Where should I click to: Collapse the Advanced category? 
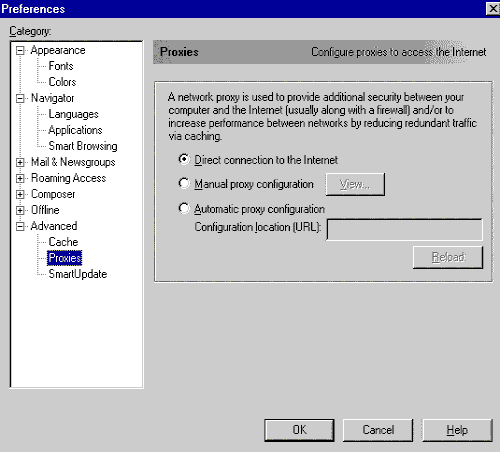pos(20,226)
